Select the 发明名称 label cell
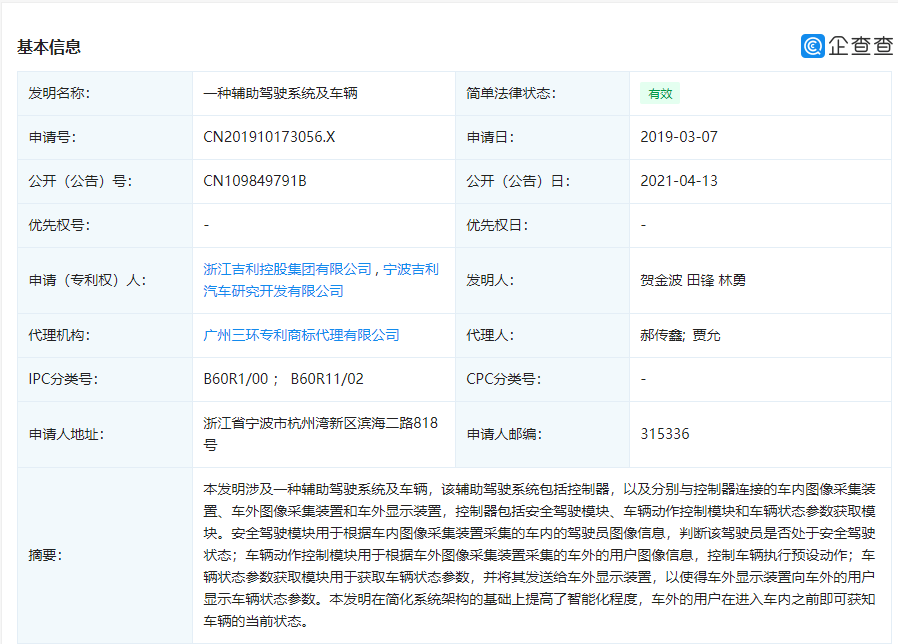This screenshot has width=898, height=644. coord(105,93)
